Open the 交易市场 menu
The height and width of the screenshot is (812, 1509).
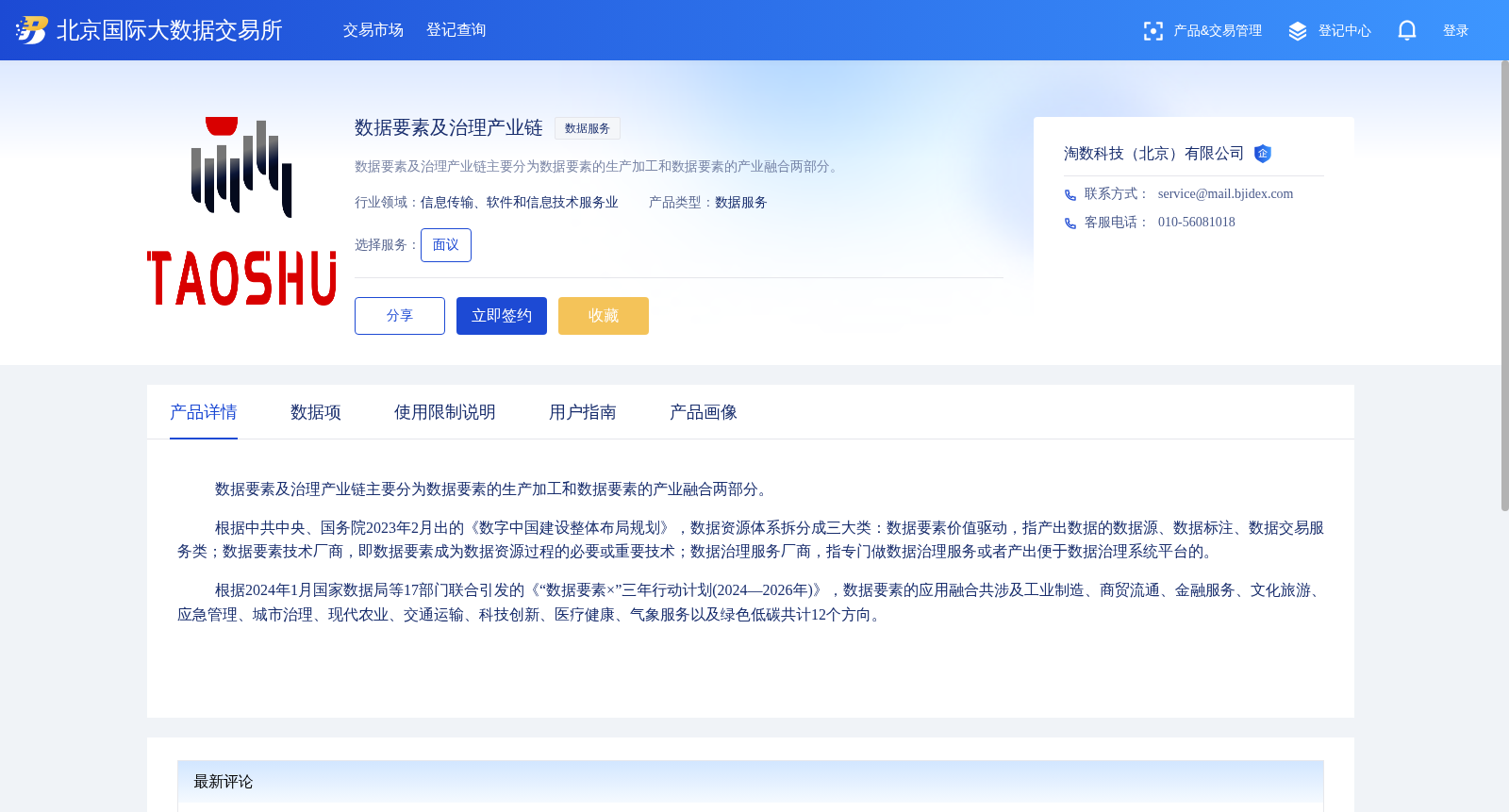[373, 30]
